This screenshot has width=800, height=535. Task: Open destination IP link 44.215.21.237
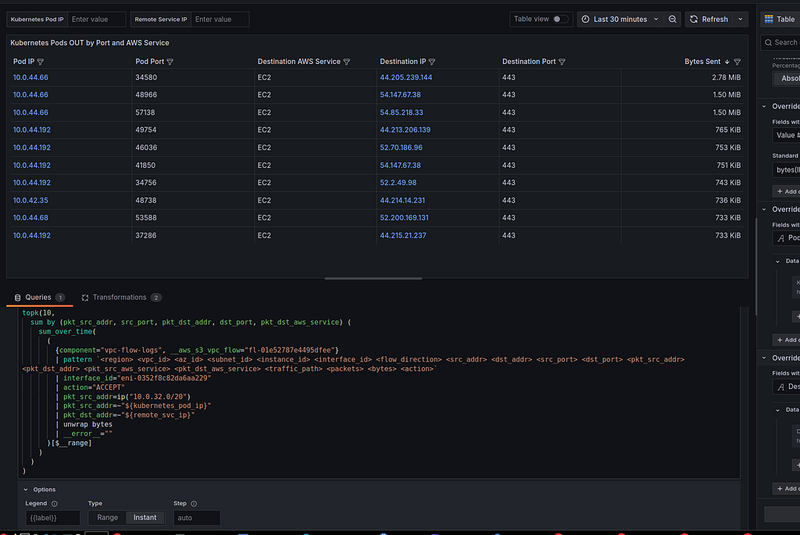[403, 236]
